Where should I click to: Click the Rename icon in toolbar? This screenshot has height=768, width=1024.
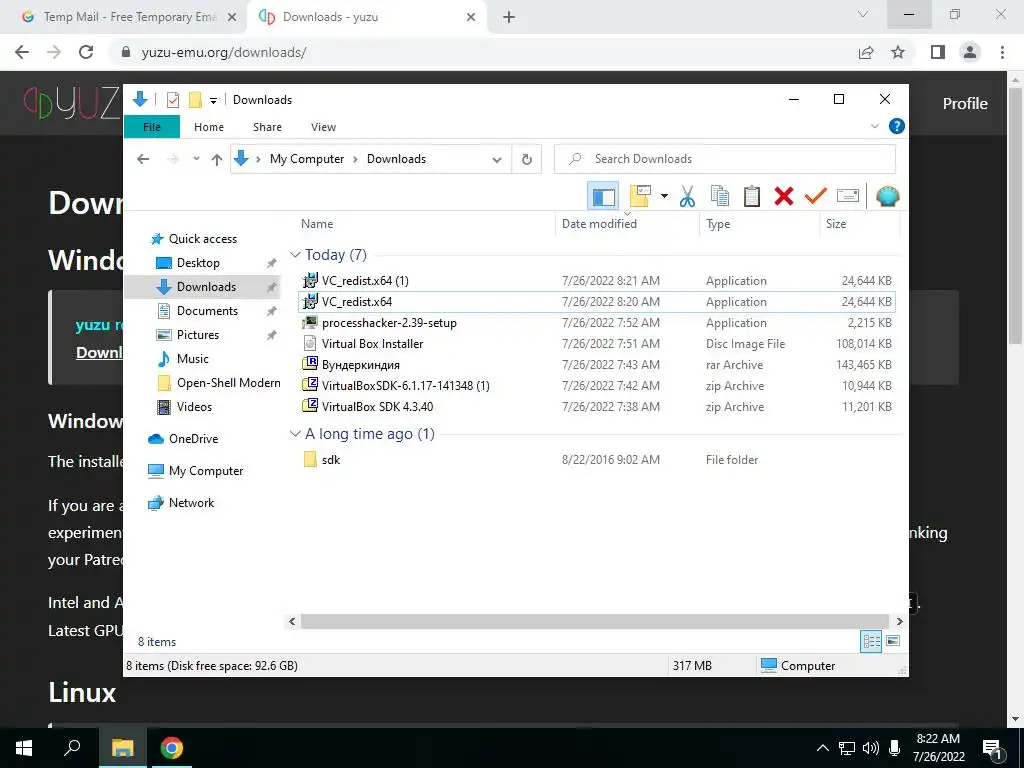tap(848, 196)
